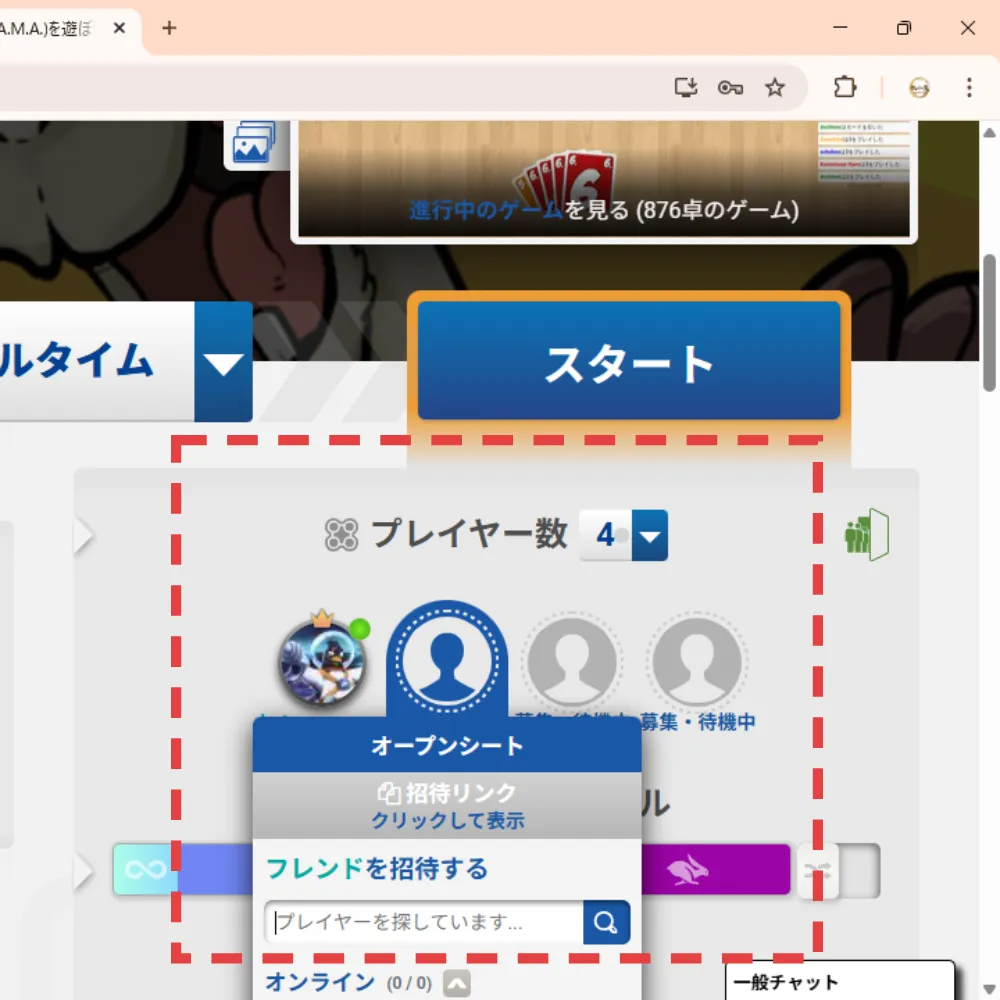Collapse the オンライン friends list
This screenshot has height=1000, width=1000.
[456, 983]
